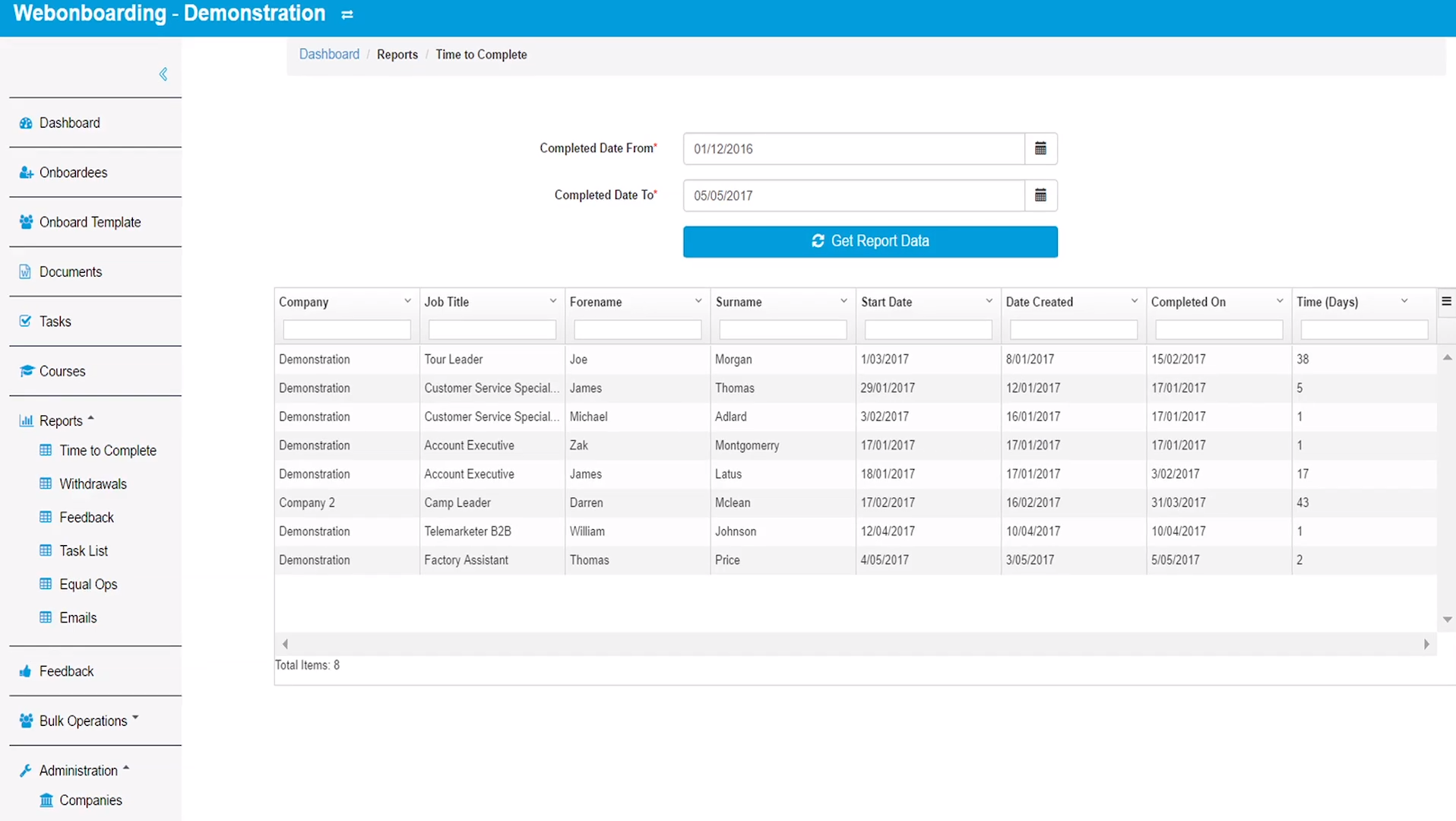Type in the Surname filter field
1456x821 pixels.
pyautogui.click(x=782, y=329)
